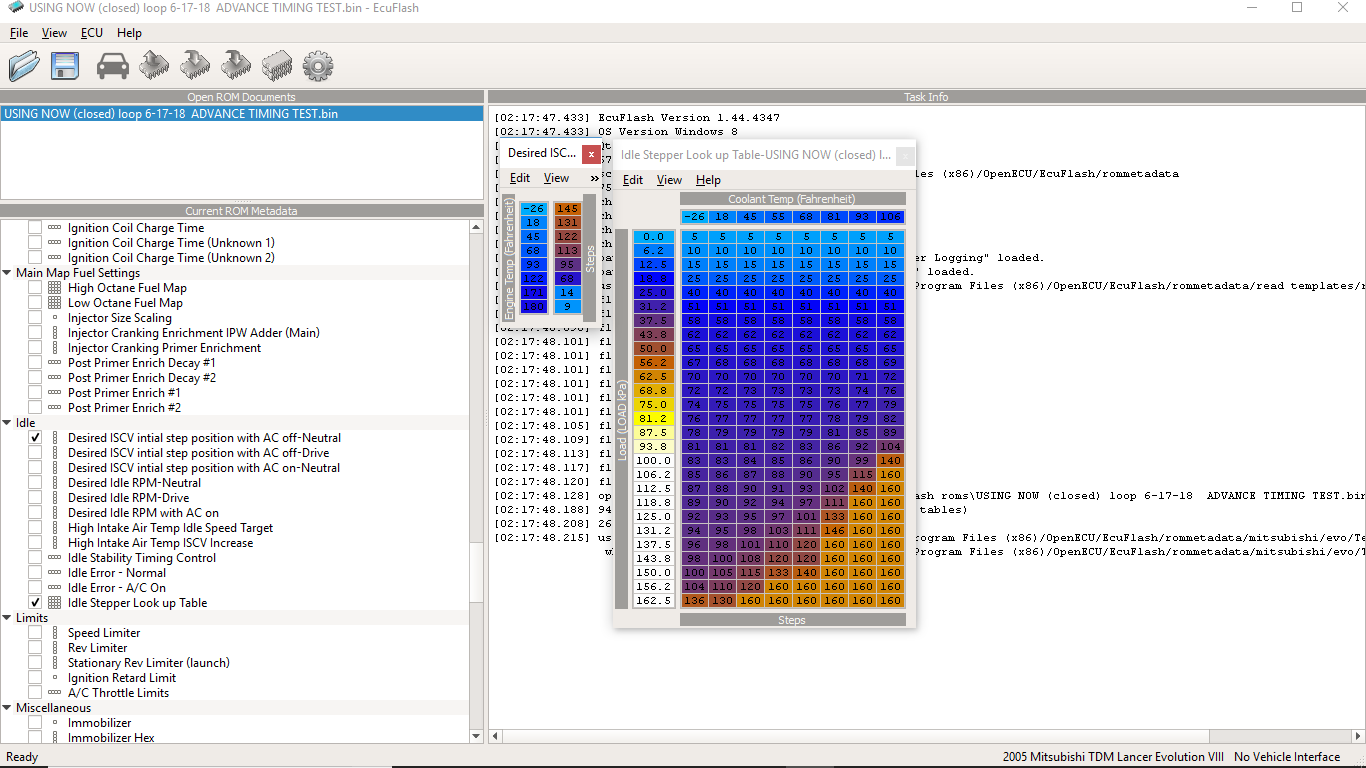The width and height of the screenshot is (1366, 768).
Task: Click the open ROM folder icon
Action: tap(24, 66)
